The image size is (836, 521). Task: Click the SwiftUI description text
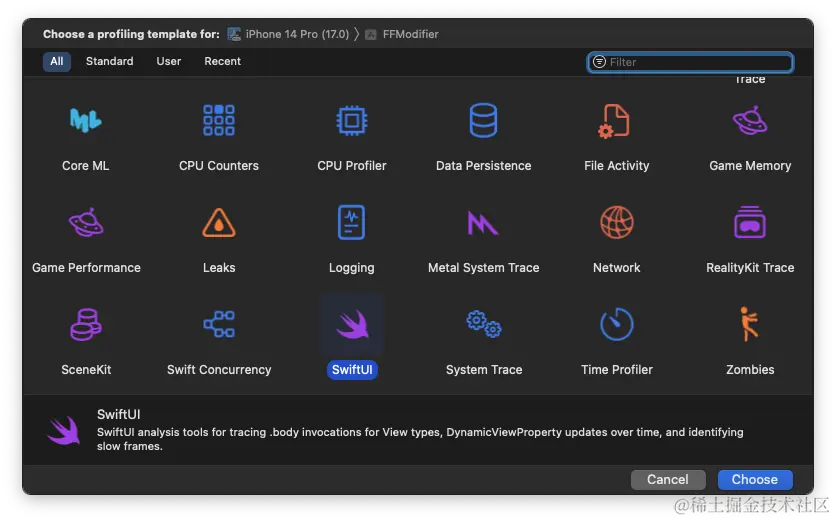(420, 439)
